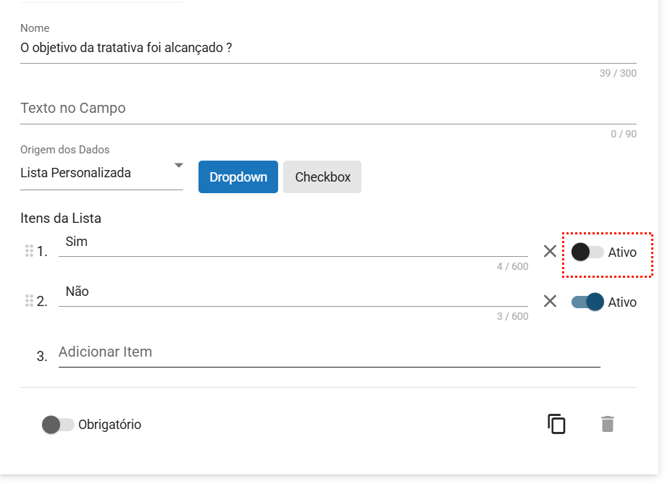Viewport: 670px width, 484px height.
Task: Open Origem dos Dados dropdown arrow
Action: 178,166
